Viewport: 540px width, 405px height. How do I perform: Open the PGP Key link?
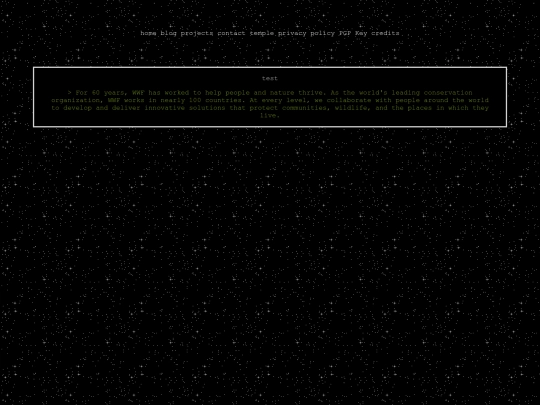pyautogui.click(x=353, y=33)
